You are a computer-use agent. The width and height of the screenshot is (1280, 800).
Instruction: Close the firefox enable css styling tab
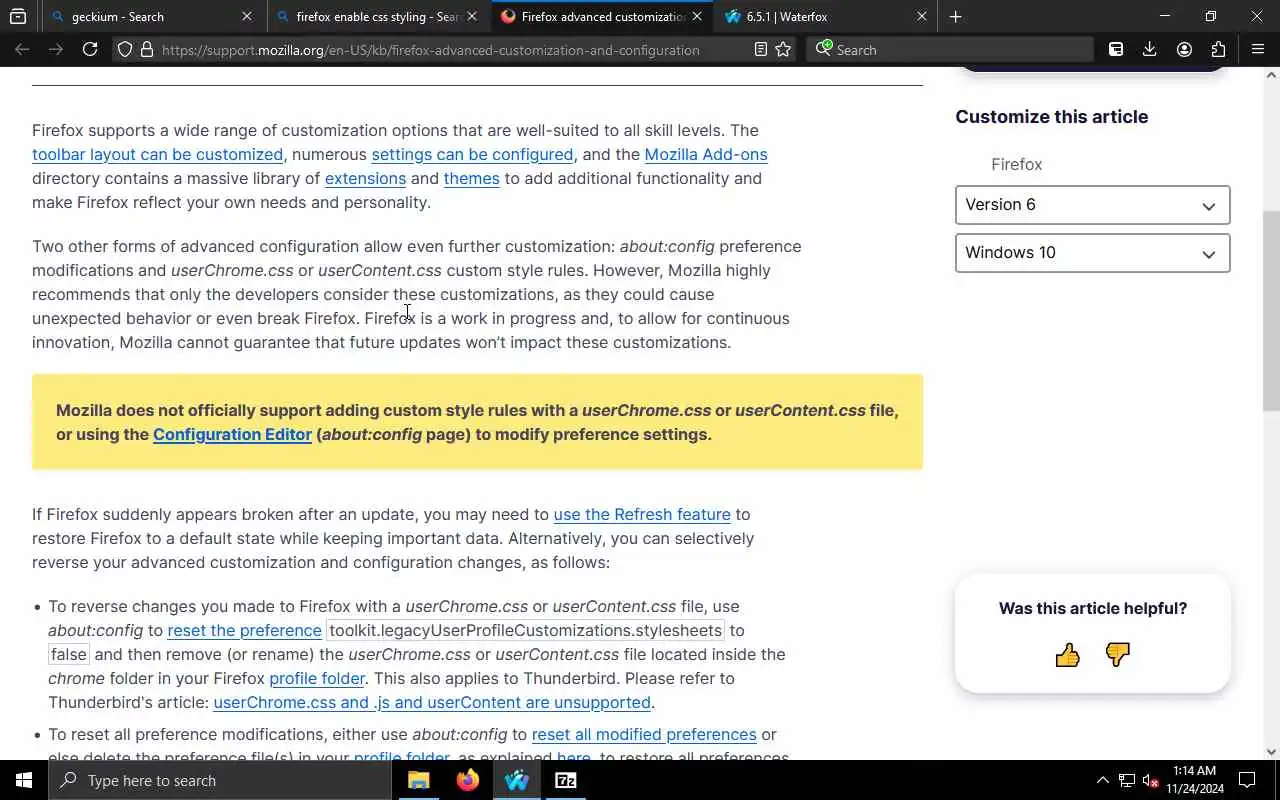472,16
